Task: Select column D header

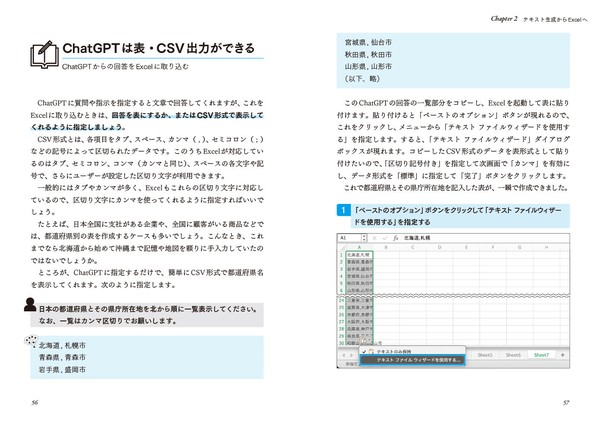Action: [x=439, y=248]
